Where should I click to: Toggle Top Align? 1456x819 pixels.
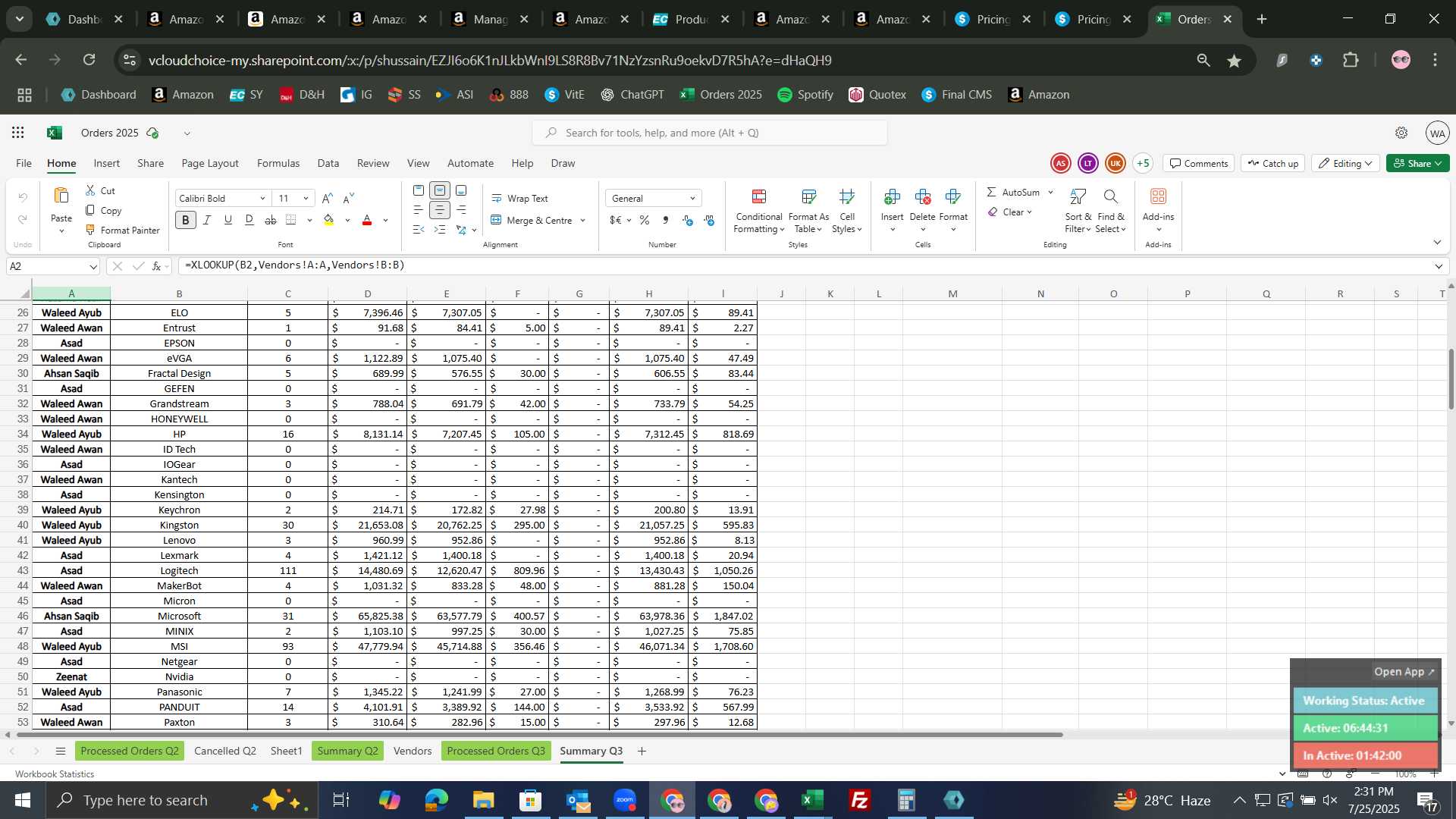point(419,190)
